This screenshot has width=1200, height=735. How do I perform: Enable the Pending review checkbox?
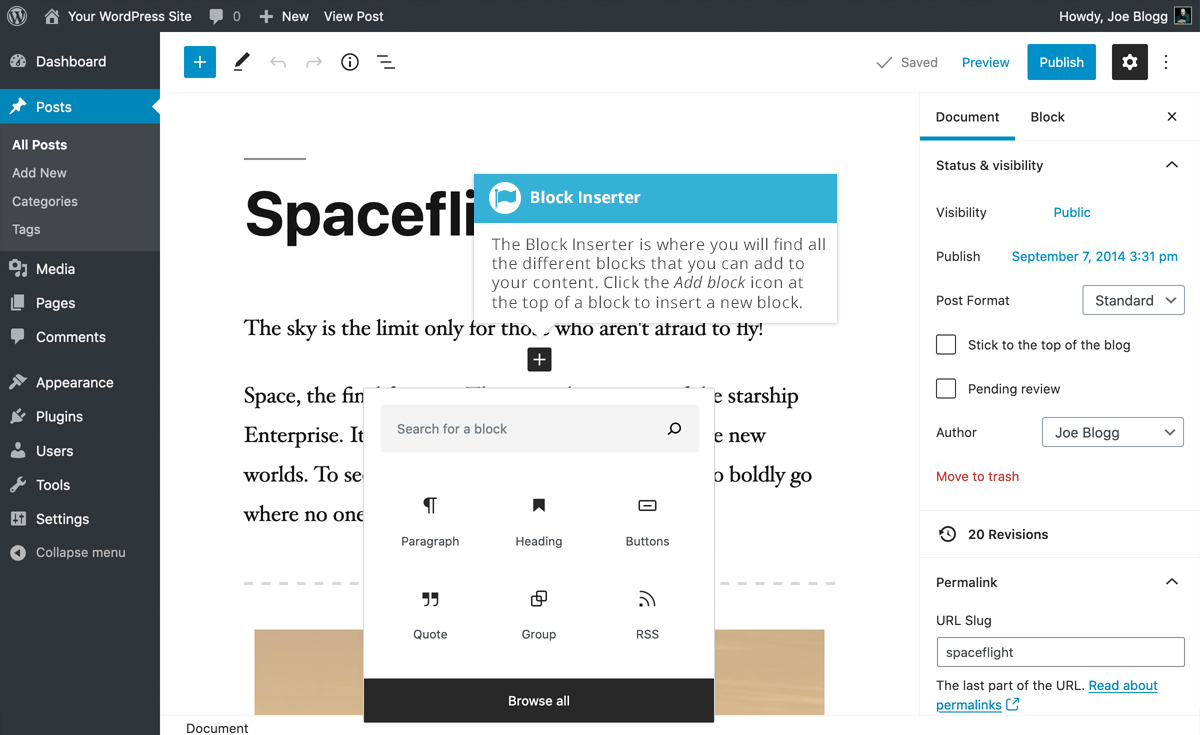946,389
